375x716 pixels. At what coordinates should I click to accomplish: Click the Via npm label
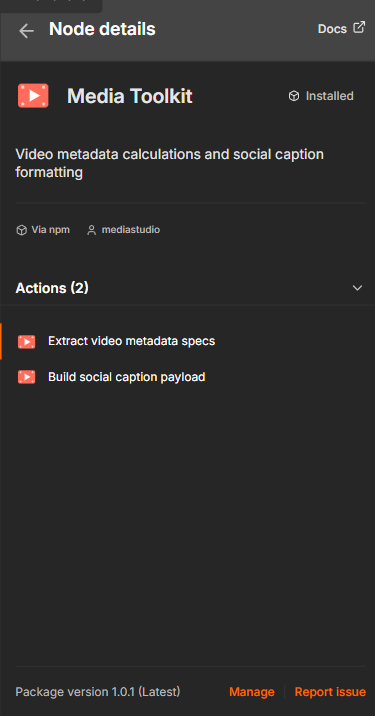[50, 230]
